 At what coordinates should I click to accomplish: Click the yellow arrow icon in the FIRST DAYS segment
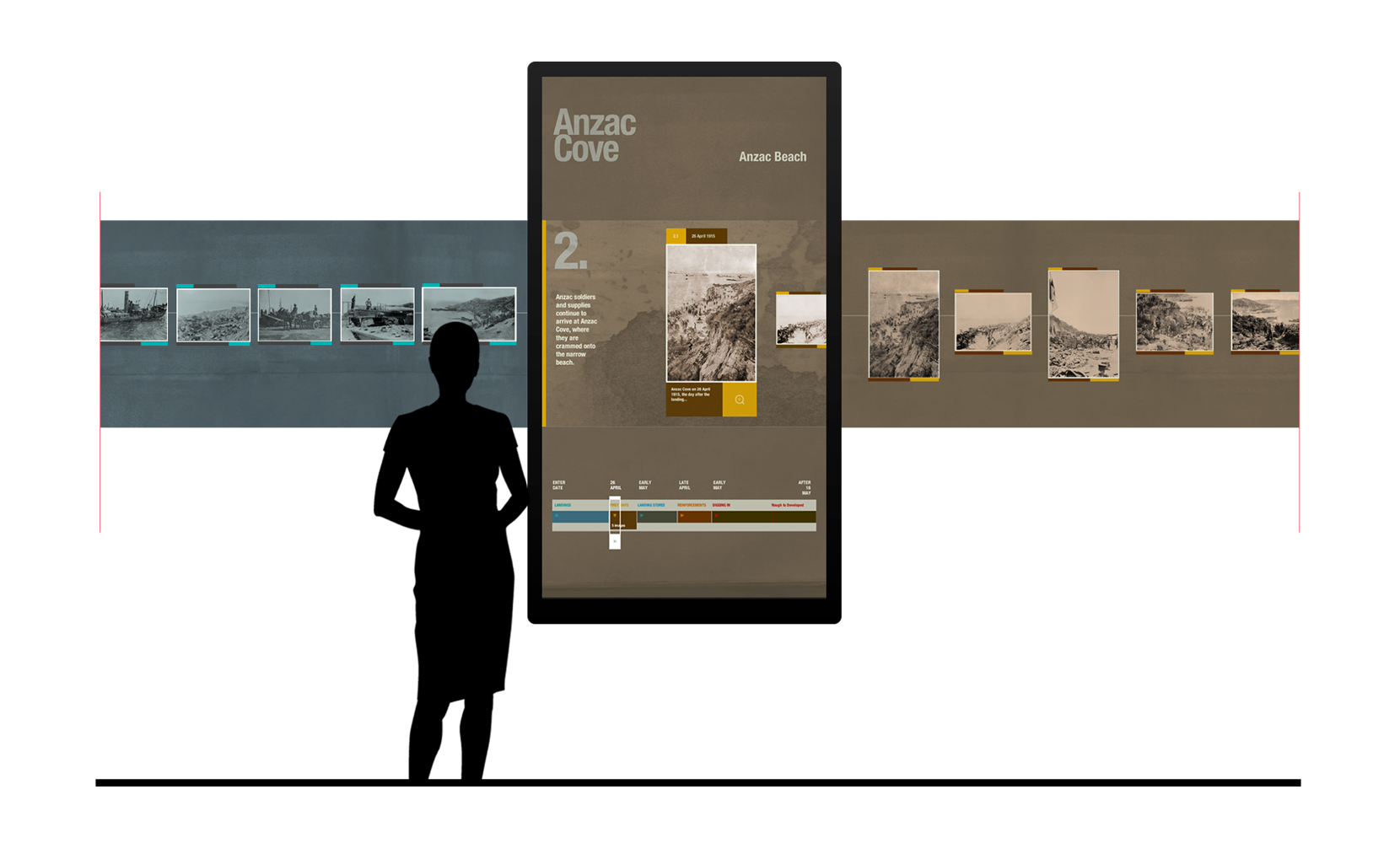coord(616,515)
